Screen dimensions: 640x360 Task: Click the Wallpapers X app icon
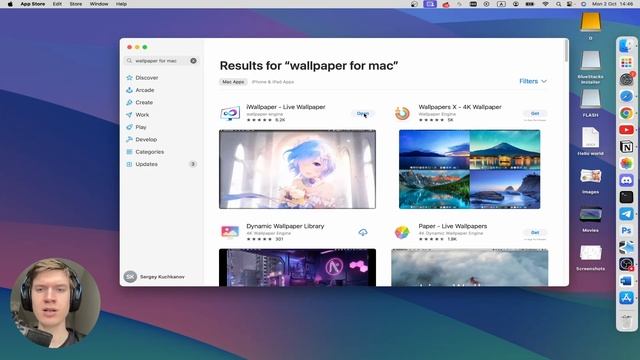402,113
